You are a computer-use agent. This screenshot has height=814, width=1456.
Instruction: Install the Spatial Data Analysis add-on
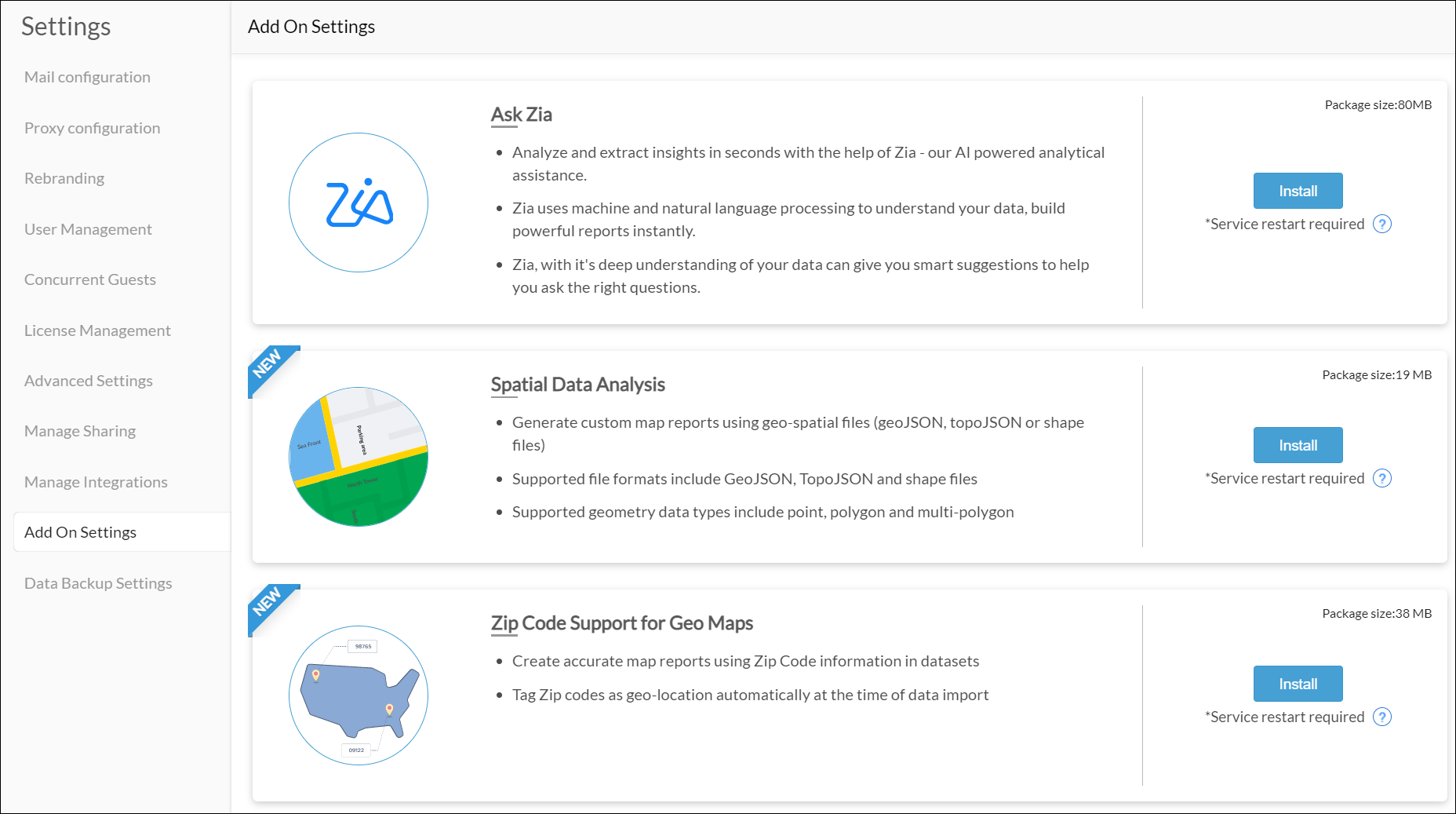click(x=1298, y=444)
